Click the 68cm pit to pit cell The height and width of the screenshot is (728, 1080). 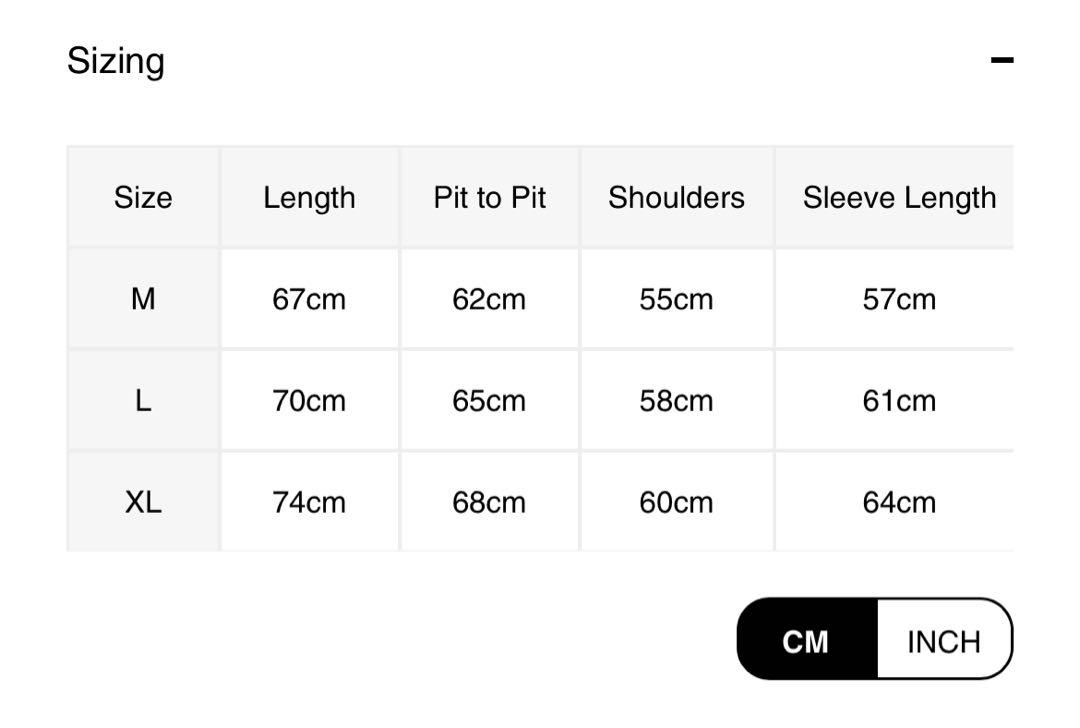489,501
